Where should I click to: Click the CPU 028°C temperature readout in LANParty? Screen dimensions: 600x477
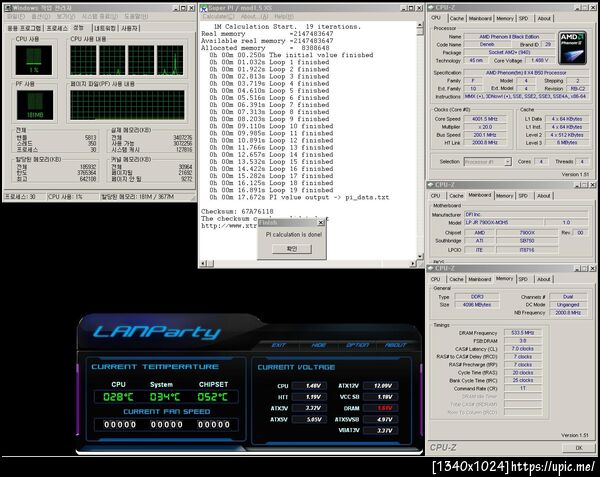pyautogui.click(x=118, y=397)
